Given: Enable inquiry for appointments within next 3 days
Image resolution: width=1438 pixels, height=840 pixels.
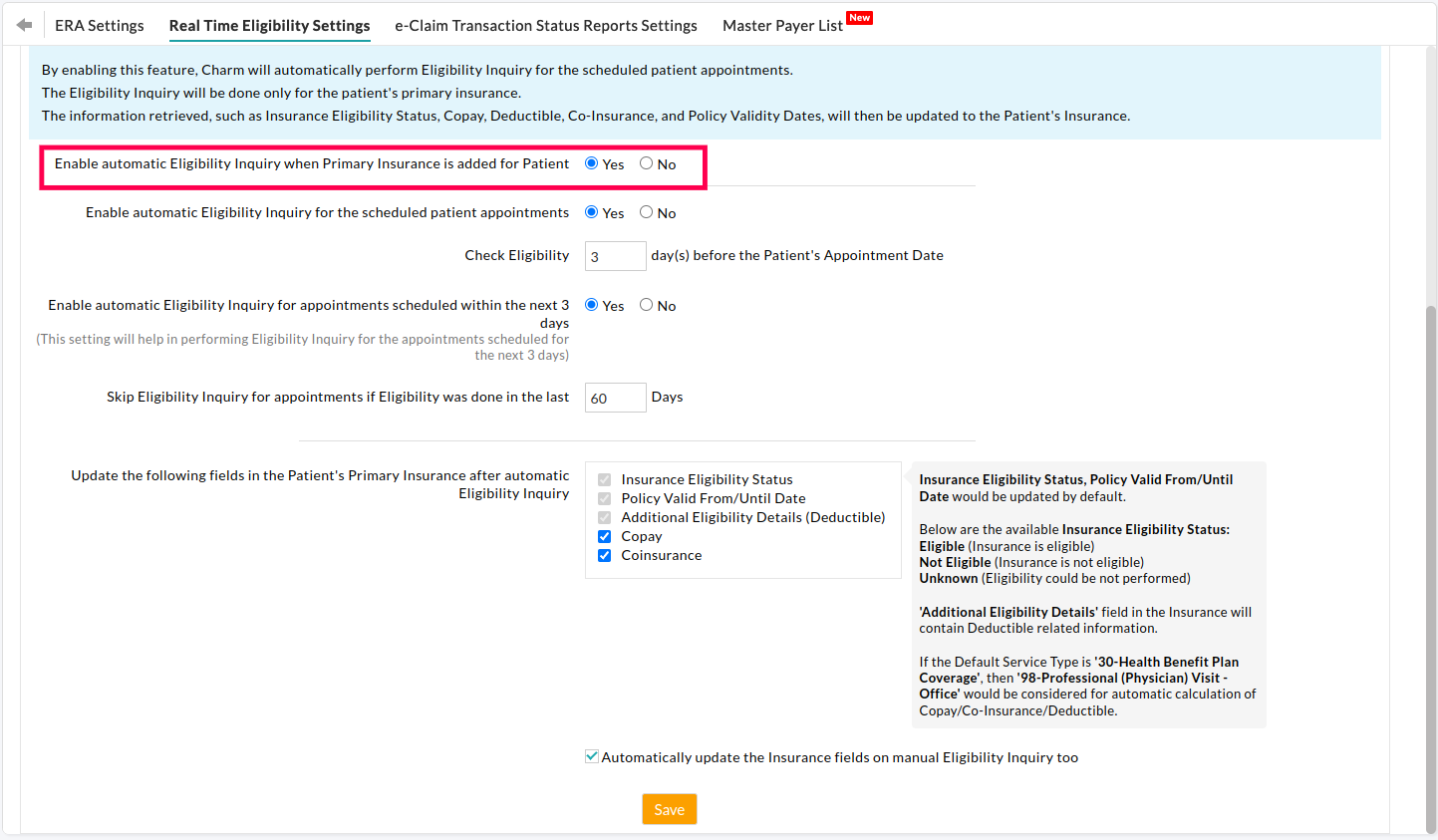Looking at the screenshot, I should [x=592, y=305].
